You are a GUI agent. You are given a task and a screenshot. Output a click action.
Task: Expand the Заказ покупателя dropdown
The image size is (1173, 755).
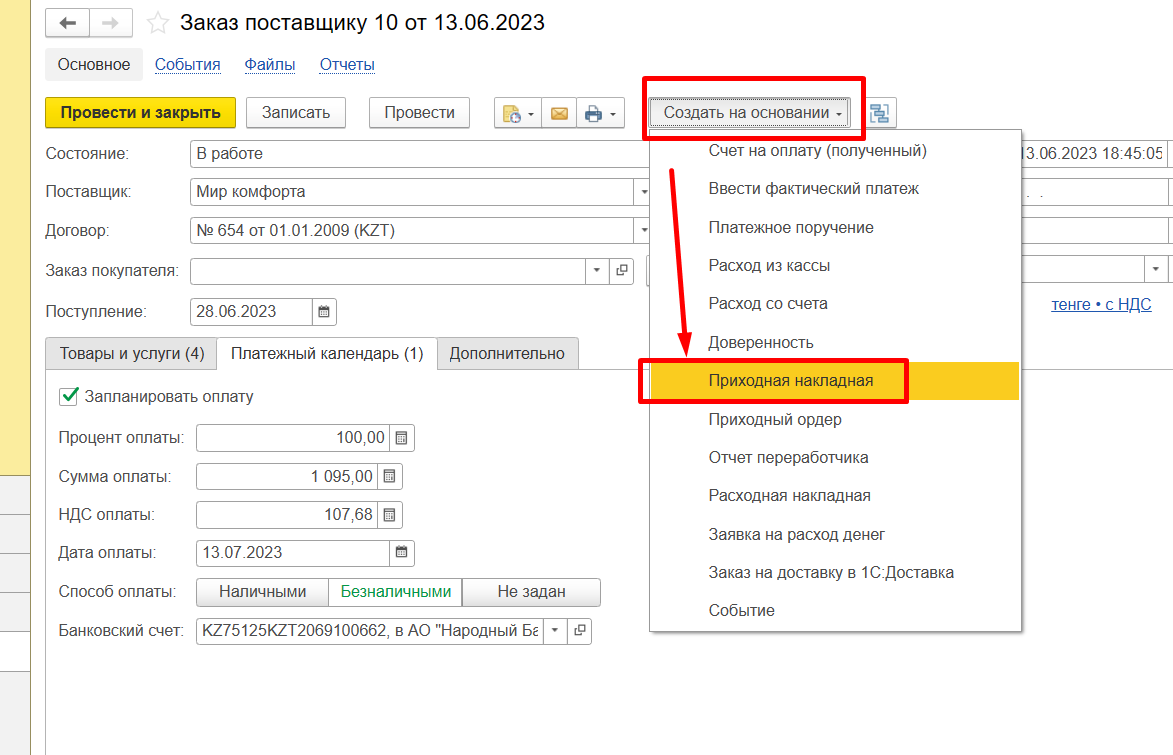point(597,270)
